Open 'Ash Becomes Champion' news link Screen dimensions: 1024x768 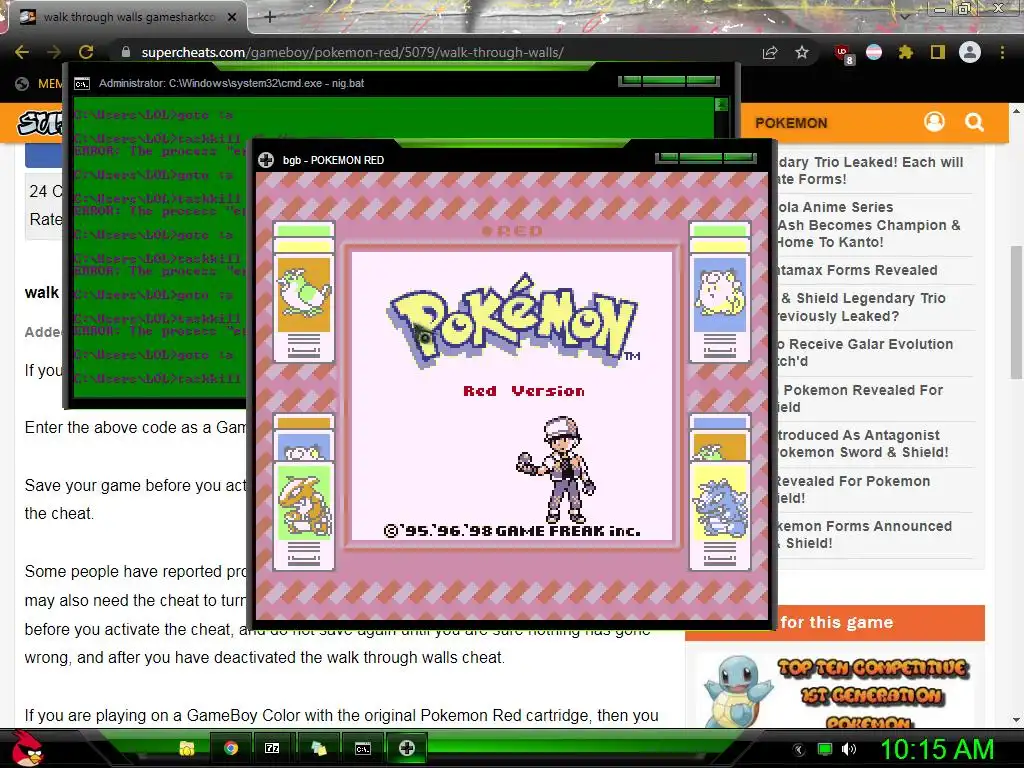coord(869,225)
